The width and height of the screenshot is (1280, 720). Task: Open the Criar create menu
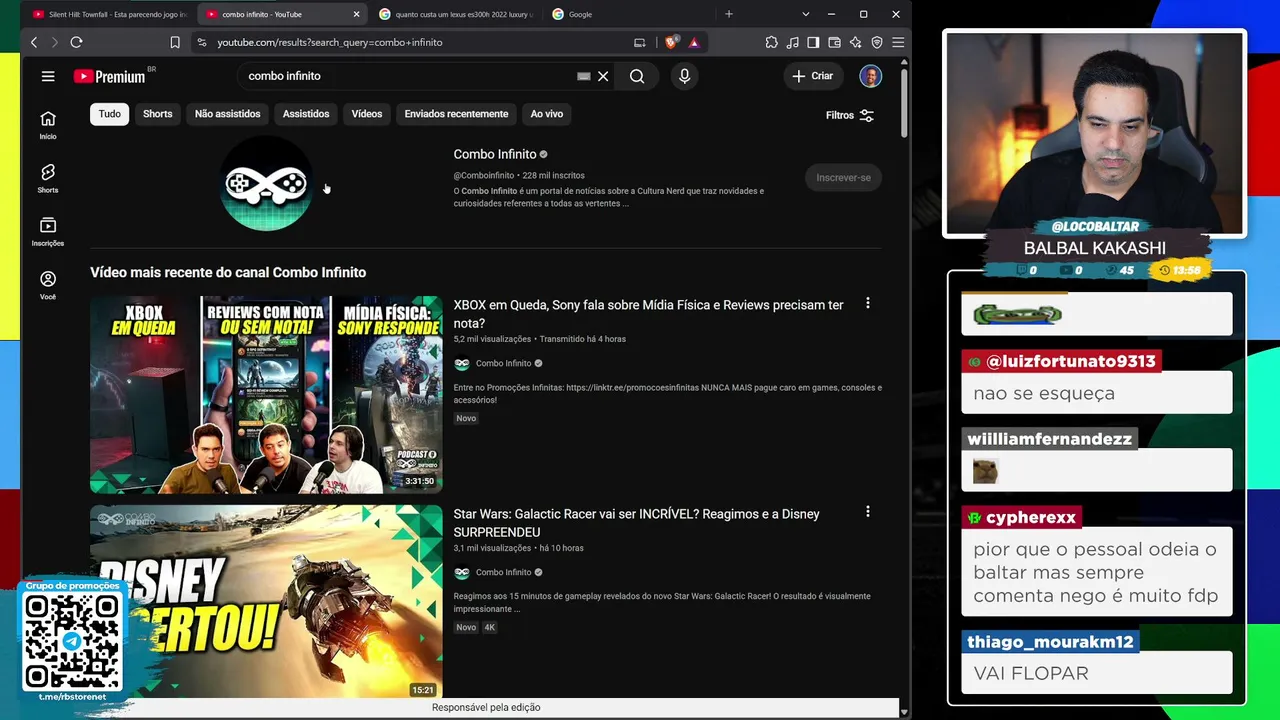pos(813,76)
